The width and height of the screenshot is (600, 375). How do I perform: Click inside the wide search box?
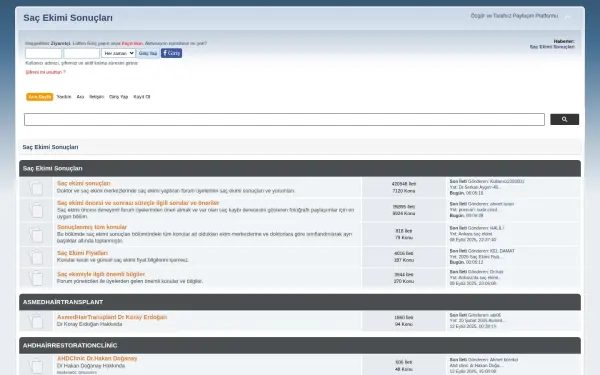click(284, 119)
